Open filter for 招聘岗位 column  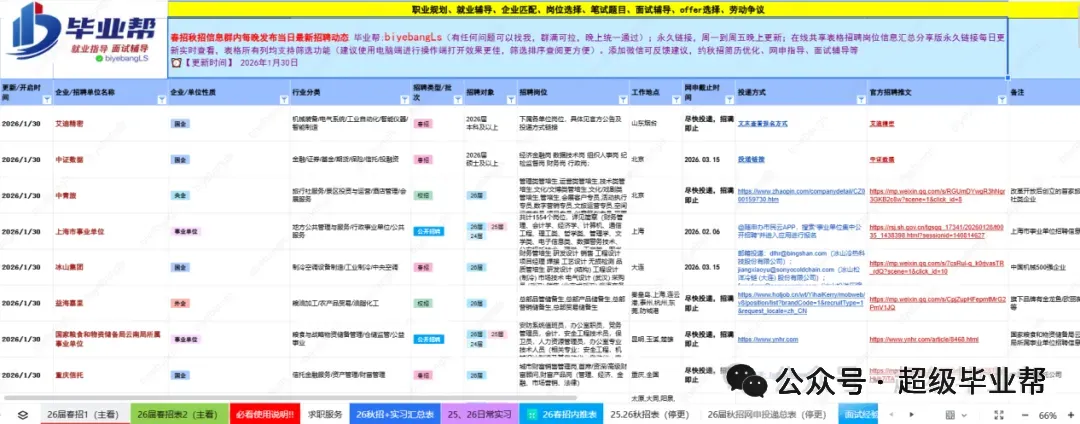pos(623,100)
